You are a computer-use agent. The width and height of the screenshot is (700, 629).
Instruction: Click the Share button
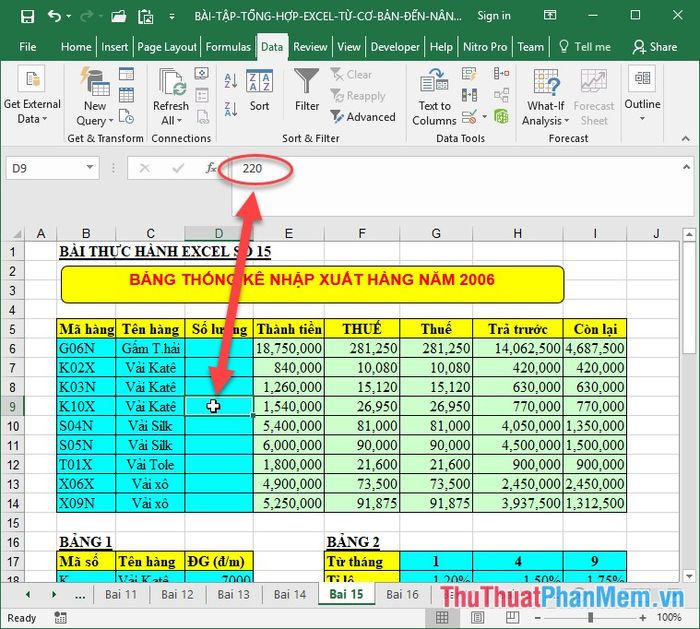click(x=655, y=47)
